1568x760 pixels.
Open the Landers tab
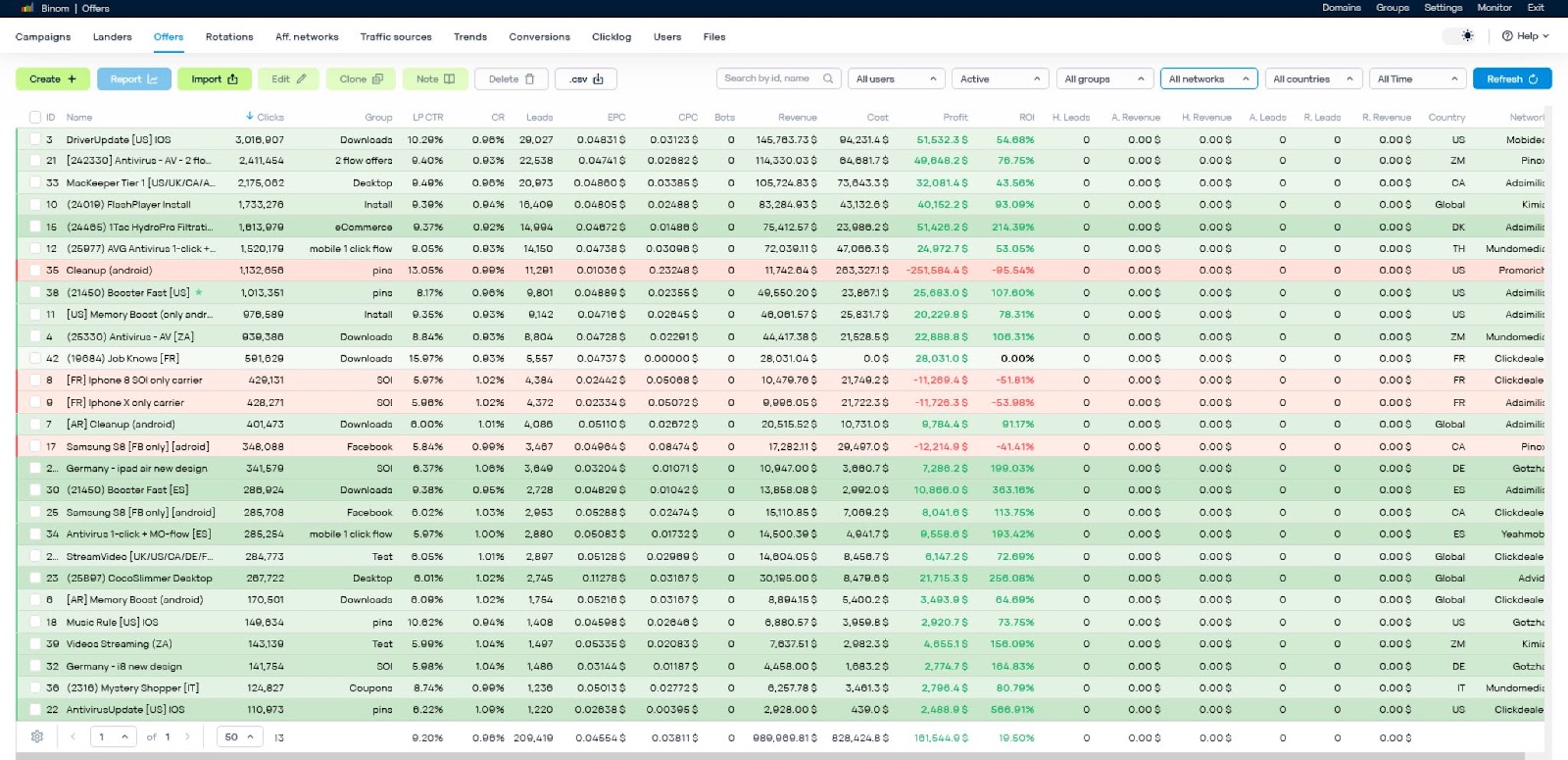pyautogui.click(x=113, y=37)
